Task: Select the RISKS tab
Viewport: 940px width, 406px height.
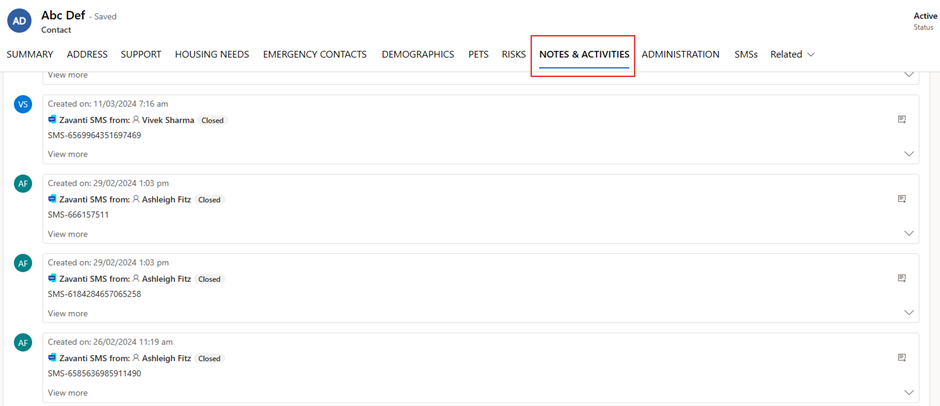Action: pos(514,54)
